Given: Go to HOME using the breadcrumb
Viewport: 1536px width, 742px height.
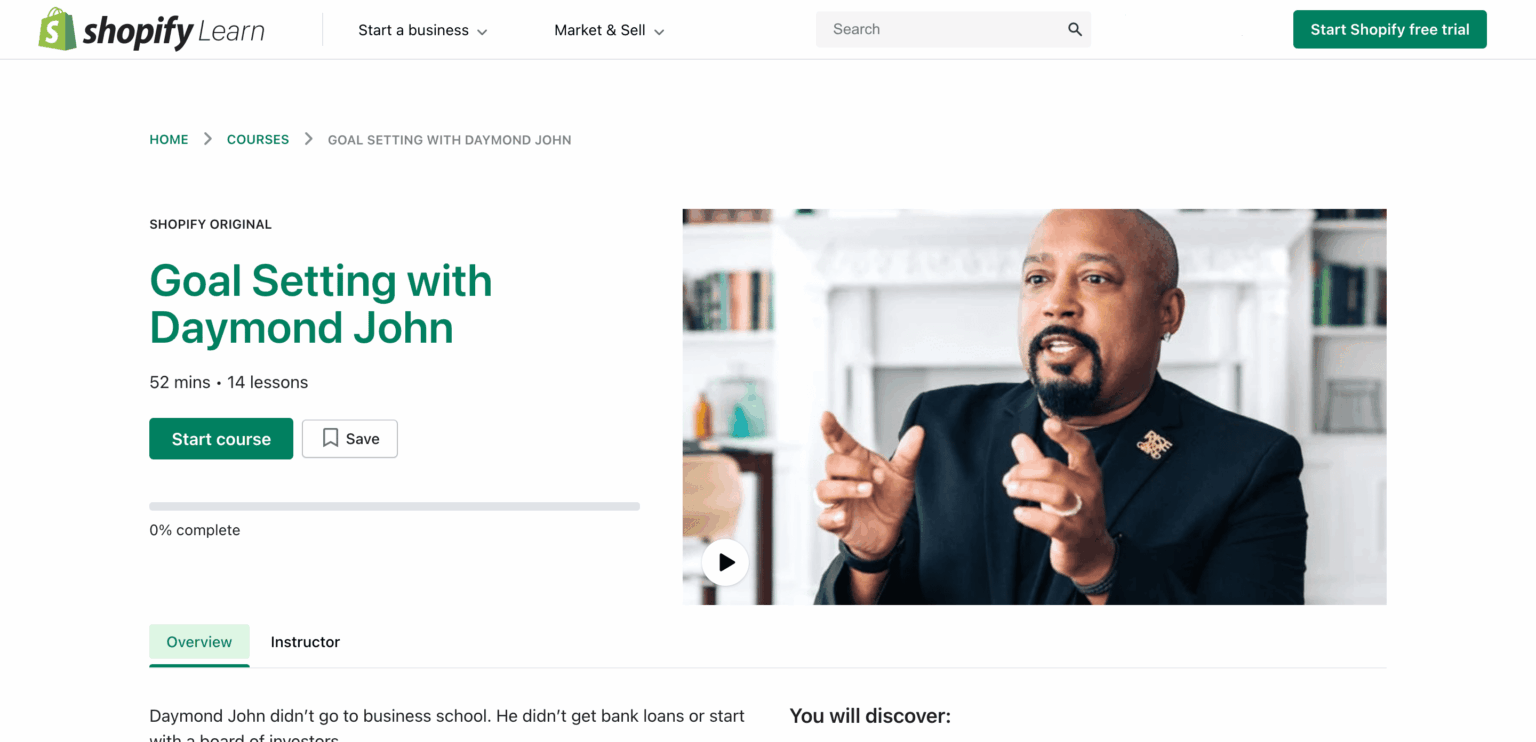Looking at the screenshot, I should [168, 139].
